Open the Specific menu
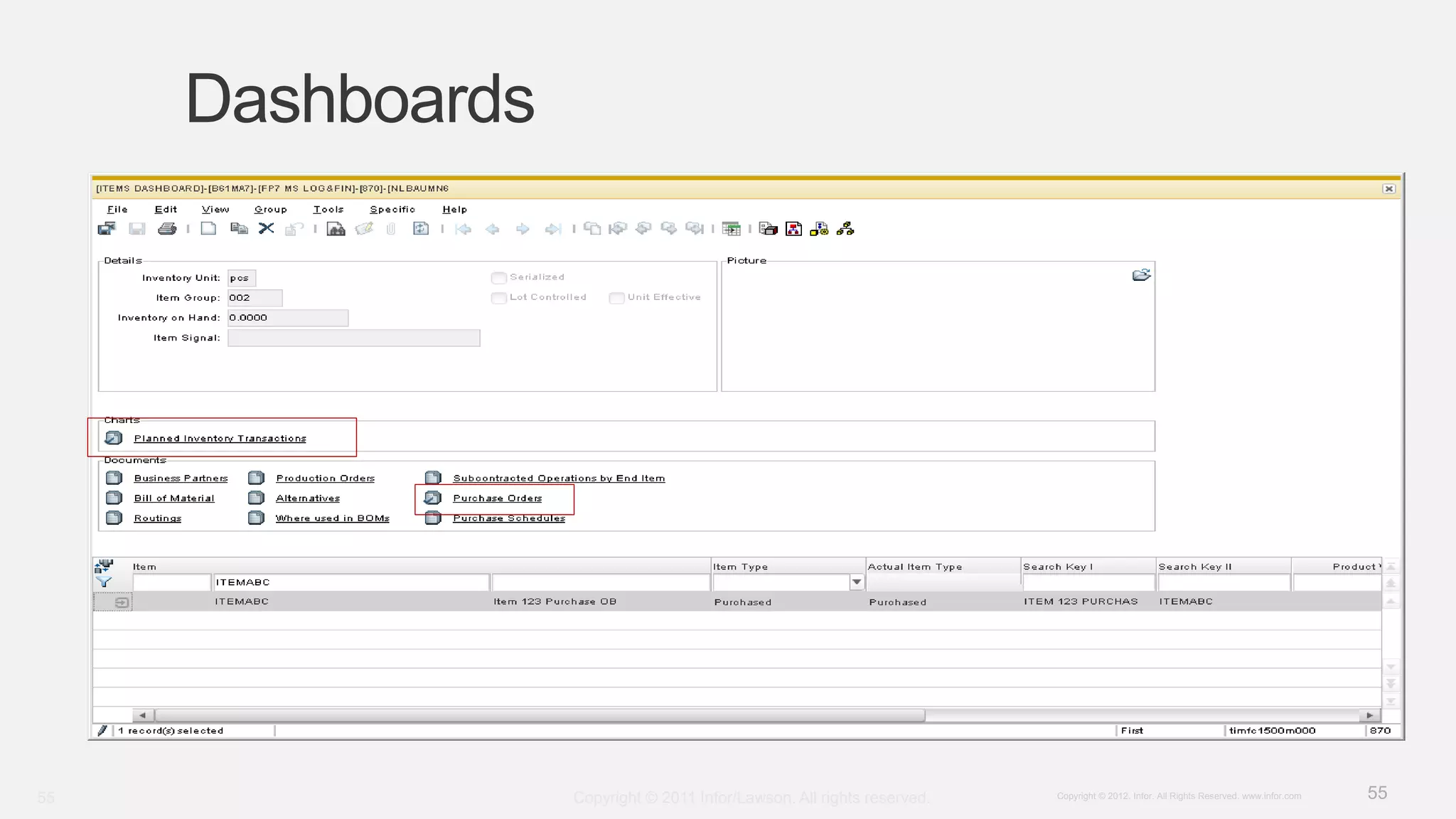 [392, 210]
